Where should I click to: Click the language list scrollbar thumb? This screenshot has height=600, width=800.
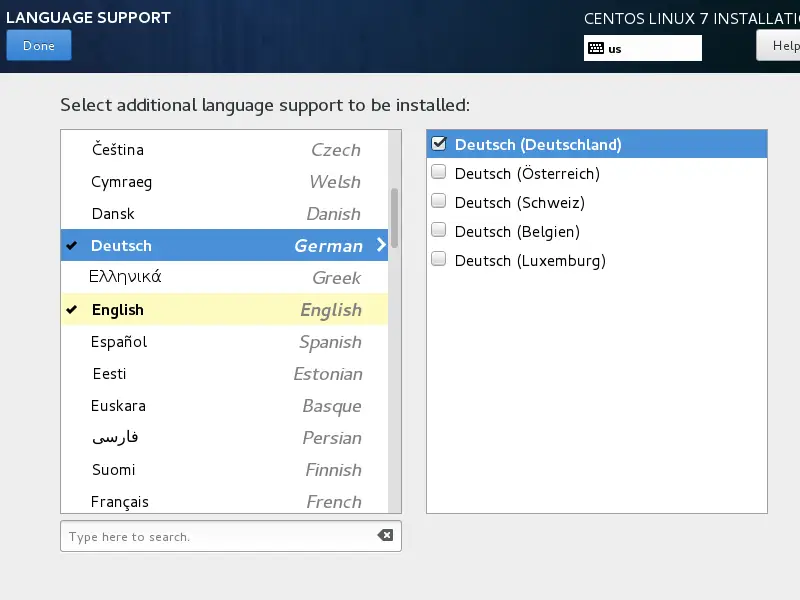pos(394,218)
